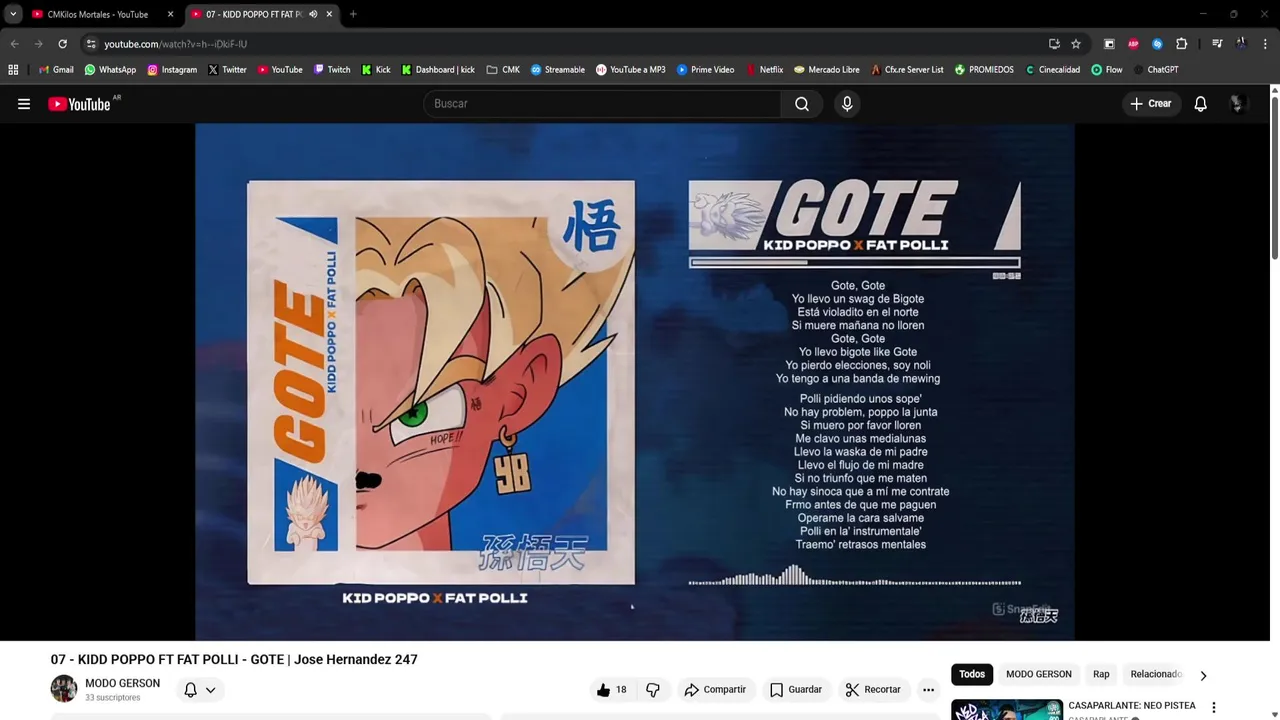Screen dimensions: 1280x720
Task: Open Google apps grid in bookmarks bar
Action: click(13, 70)
